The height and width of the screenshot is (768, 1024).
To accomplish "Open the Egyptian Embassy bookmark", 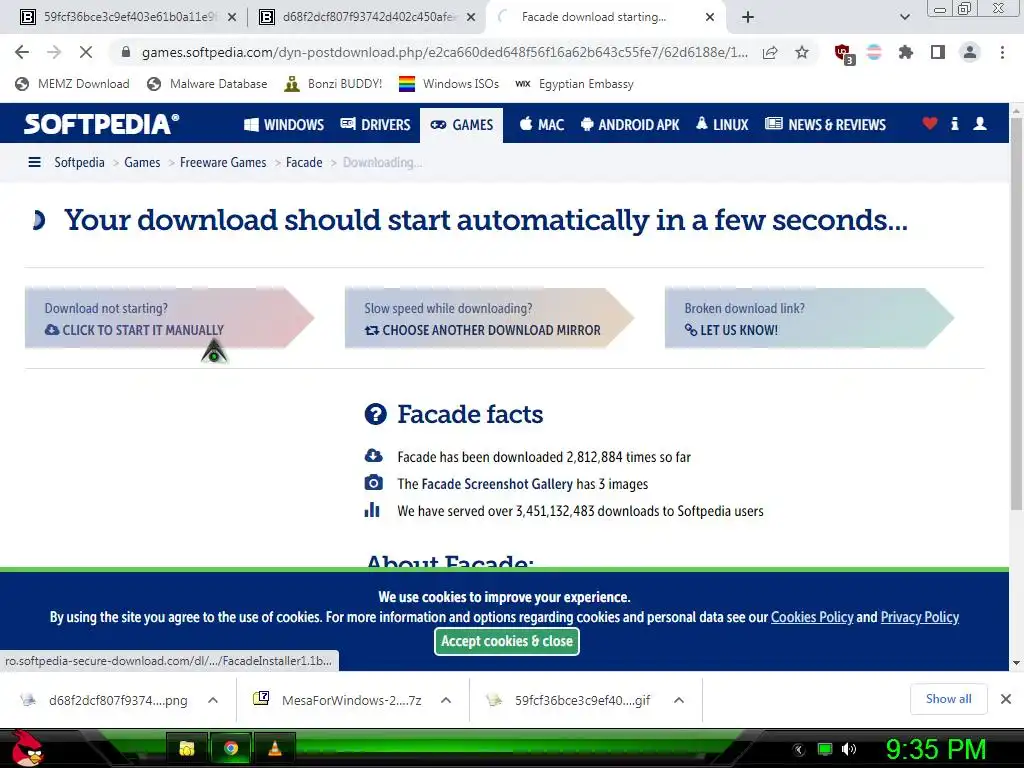I will pos(575,84).
